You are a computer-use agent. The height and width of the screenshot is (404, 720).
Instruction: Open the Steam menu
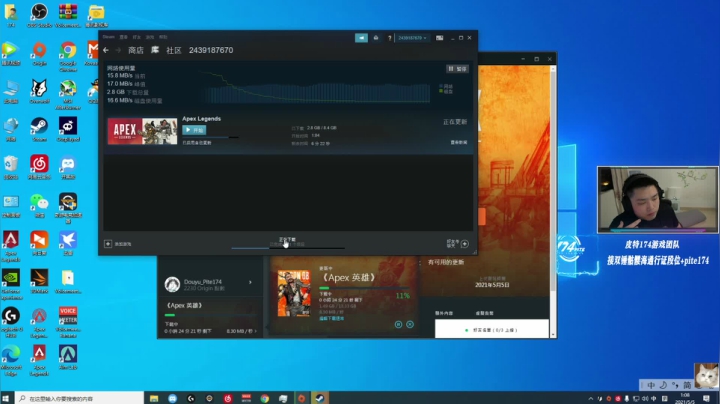(109, 37)
